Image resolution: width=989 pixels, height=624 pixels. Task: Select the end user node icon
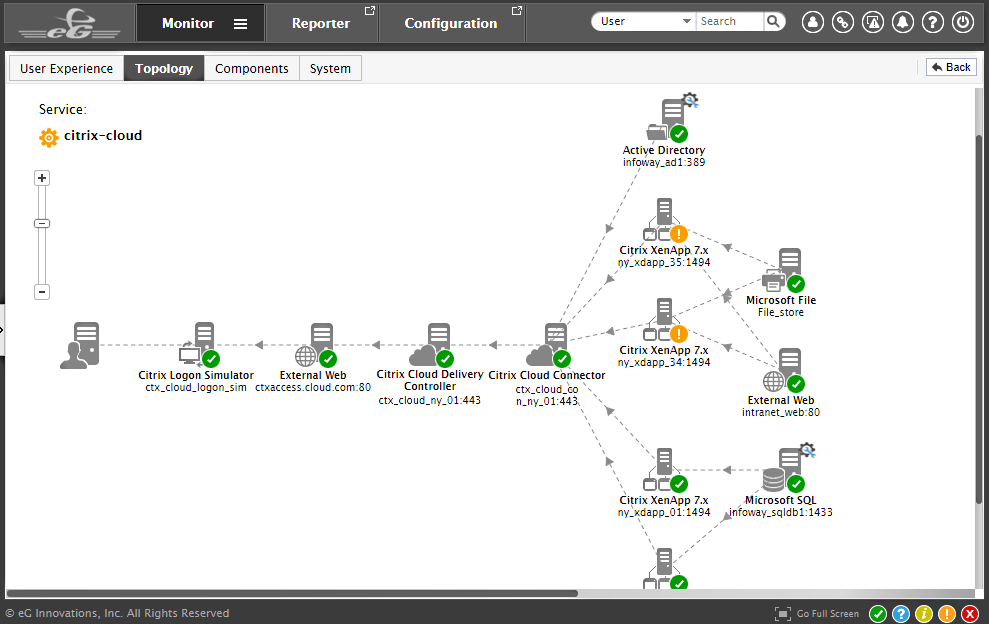pyautogui.click(x=80, y=345)
